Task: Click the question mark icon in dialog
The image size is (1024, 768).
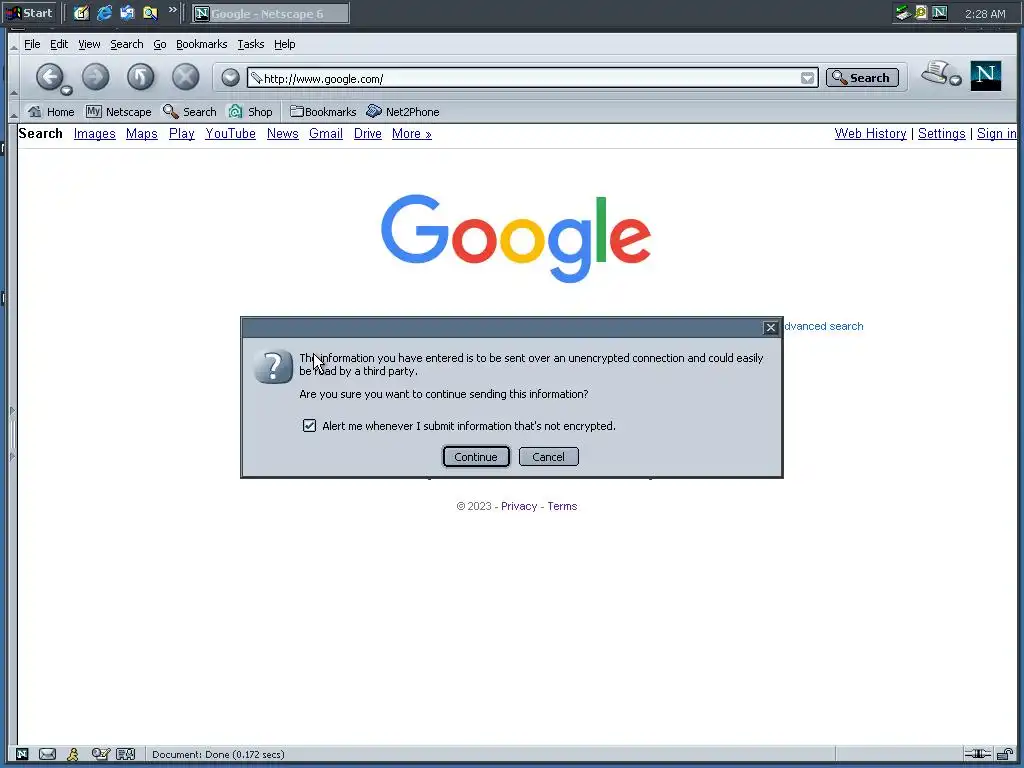Action: tap(273, 366)
